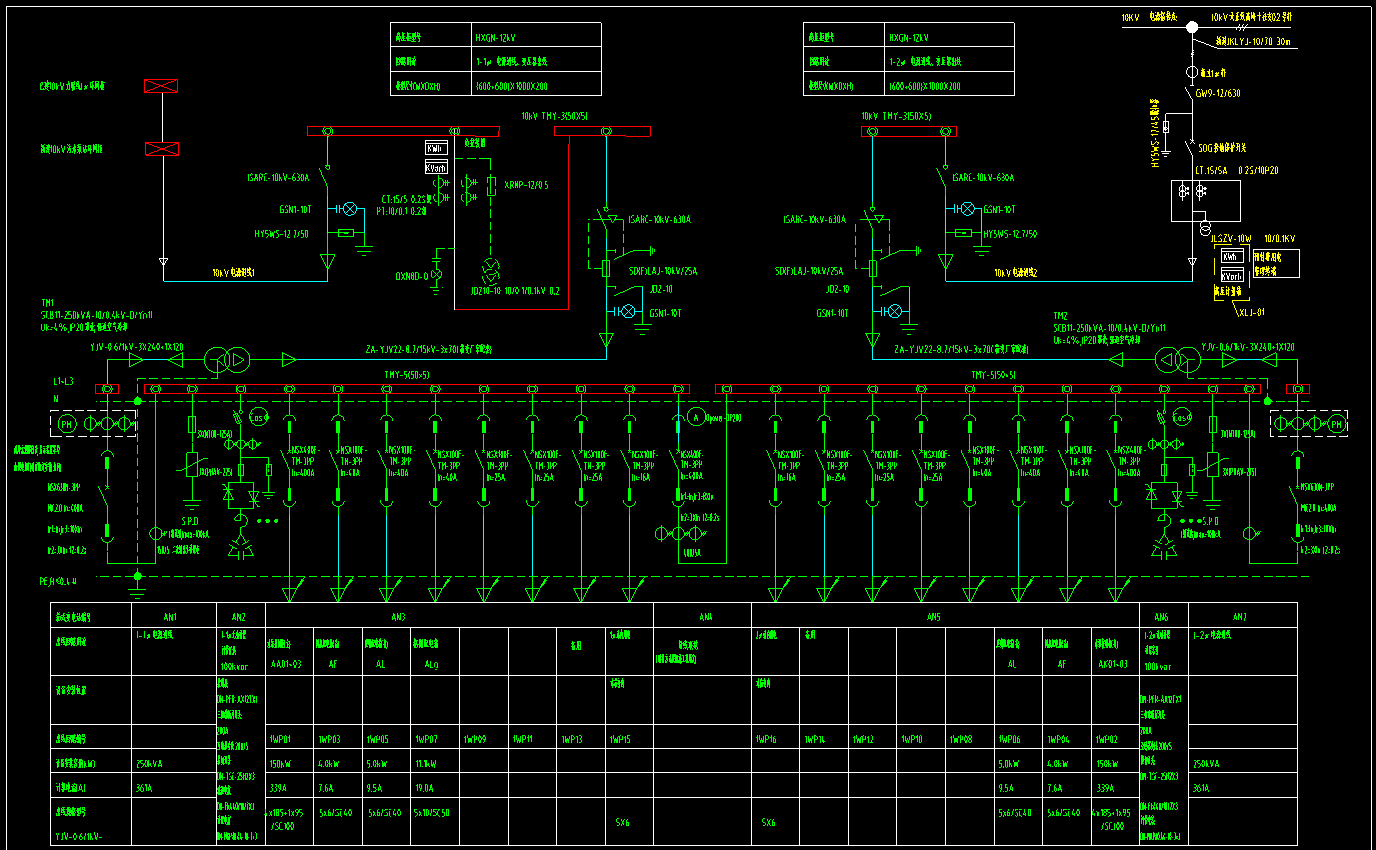Click the white filled node on 10KV line
This screenshot has height=850, width=1376.
tap(1191, 28)
